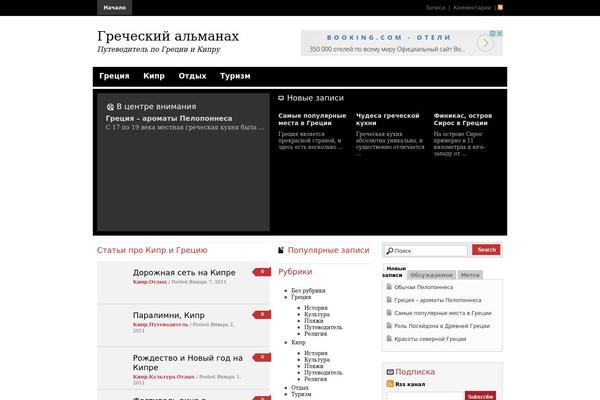Open featured post Греция - ароматы Пелопоннеса

pos(169,118)
